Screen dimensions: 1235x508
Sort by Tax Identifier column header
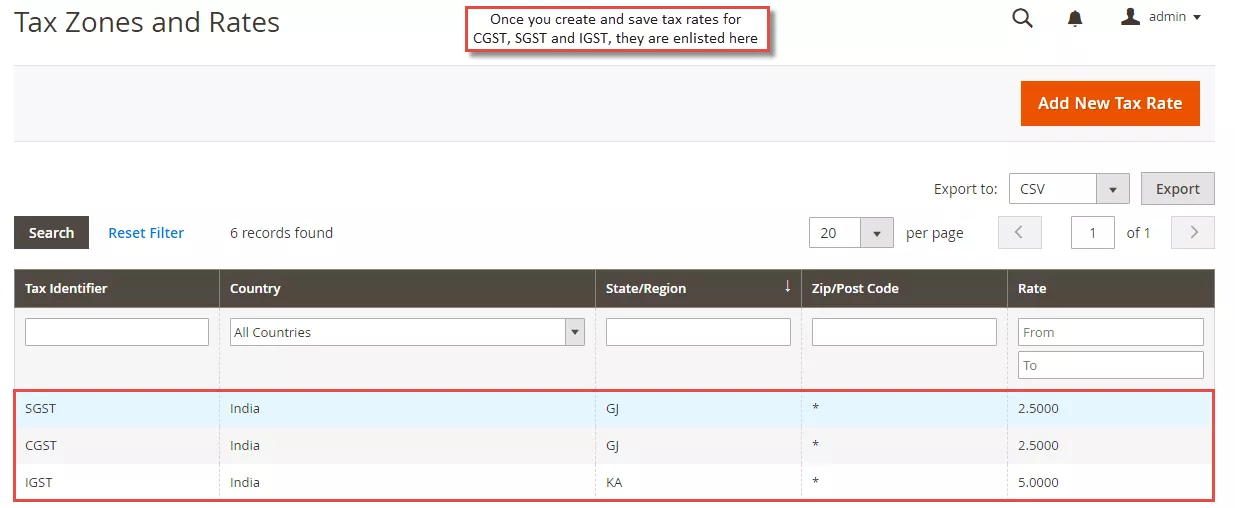(66, 289)
